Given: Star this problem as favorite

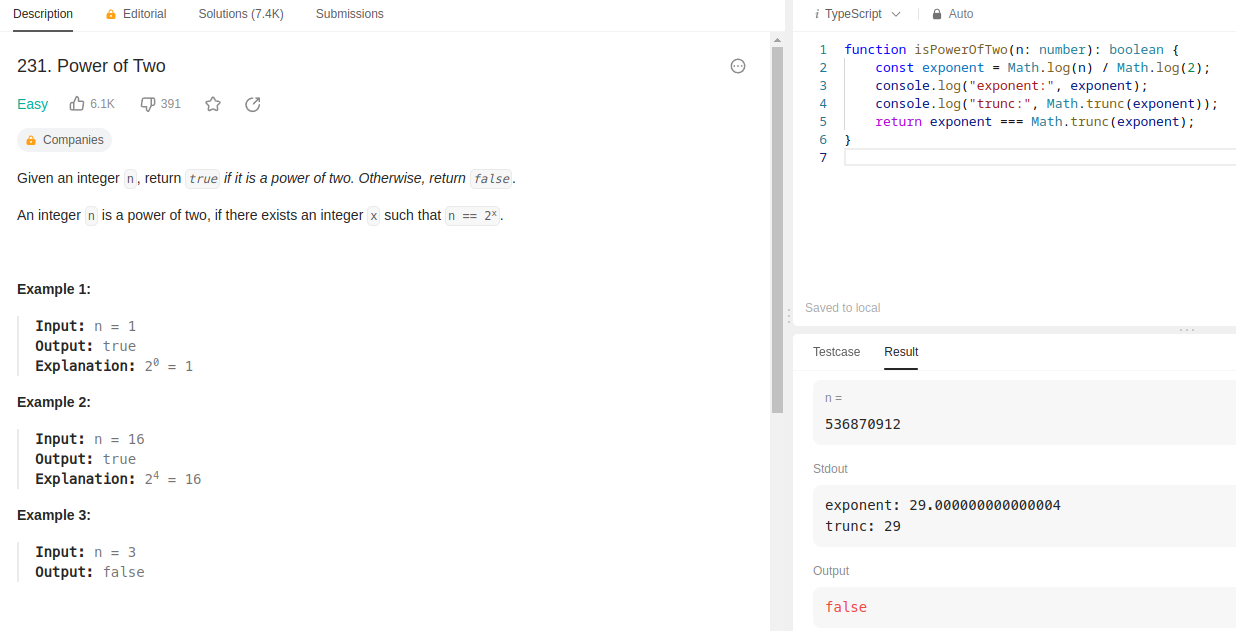Looking at the screenshot, I should [x=213, y=104].
